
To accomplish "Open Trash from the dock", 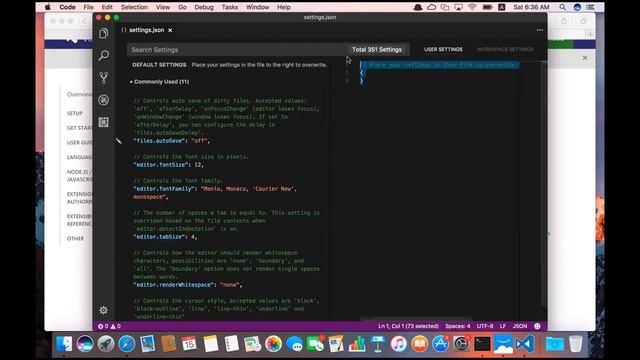I will 576,344.
